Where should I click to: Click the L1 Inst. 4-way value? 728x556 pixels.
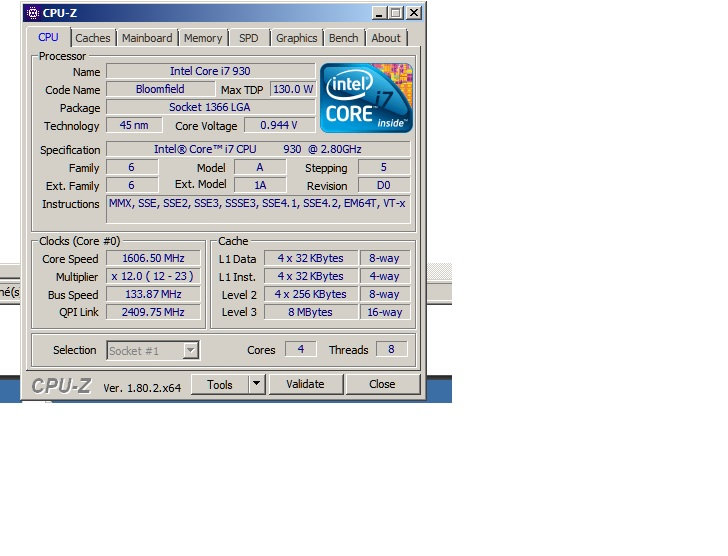click(384, 276)
